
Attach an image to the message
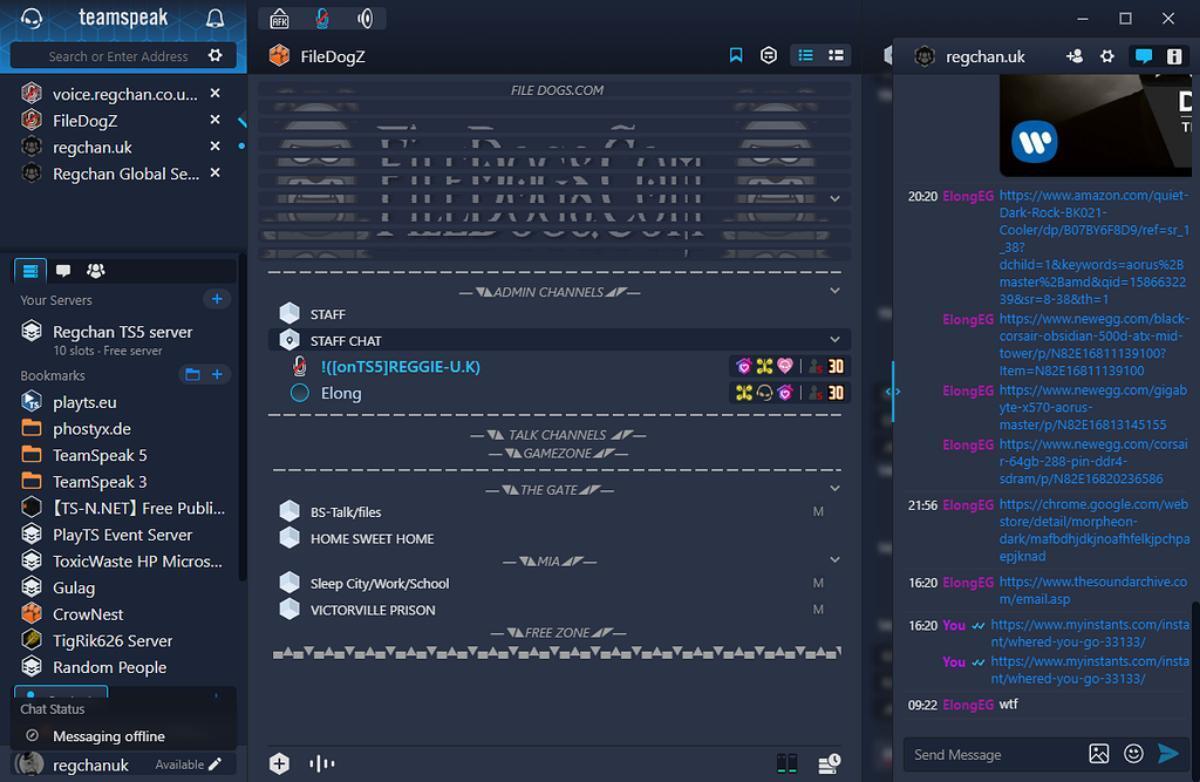(x=1098, y=754)
